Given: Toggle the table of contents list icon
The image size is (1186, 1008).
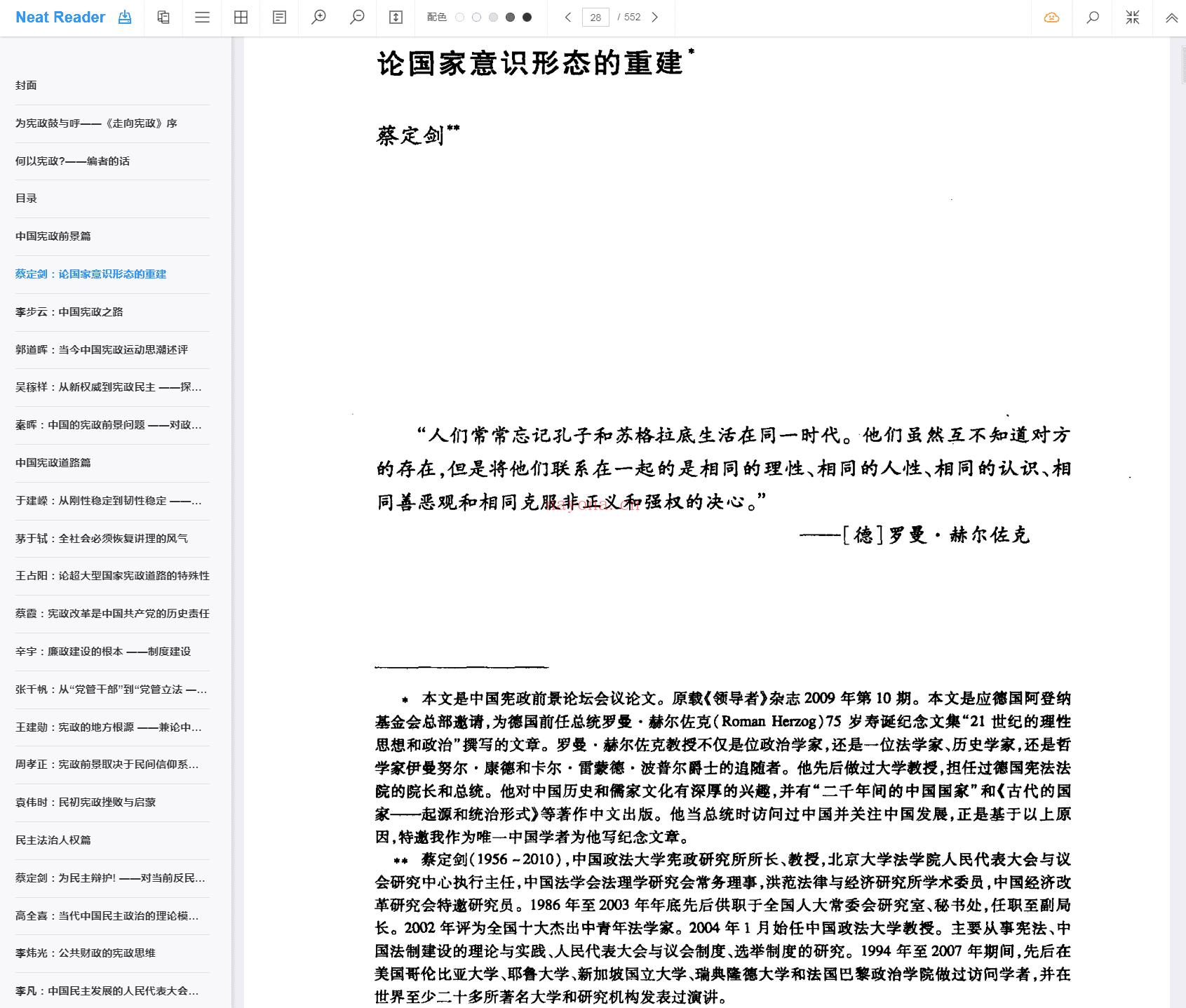Looking at the screenshot, I should pos(202,18).
